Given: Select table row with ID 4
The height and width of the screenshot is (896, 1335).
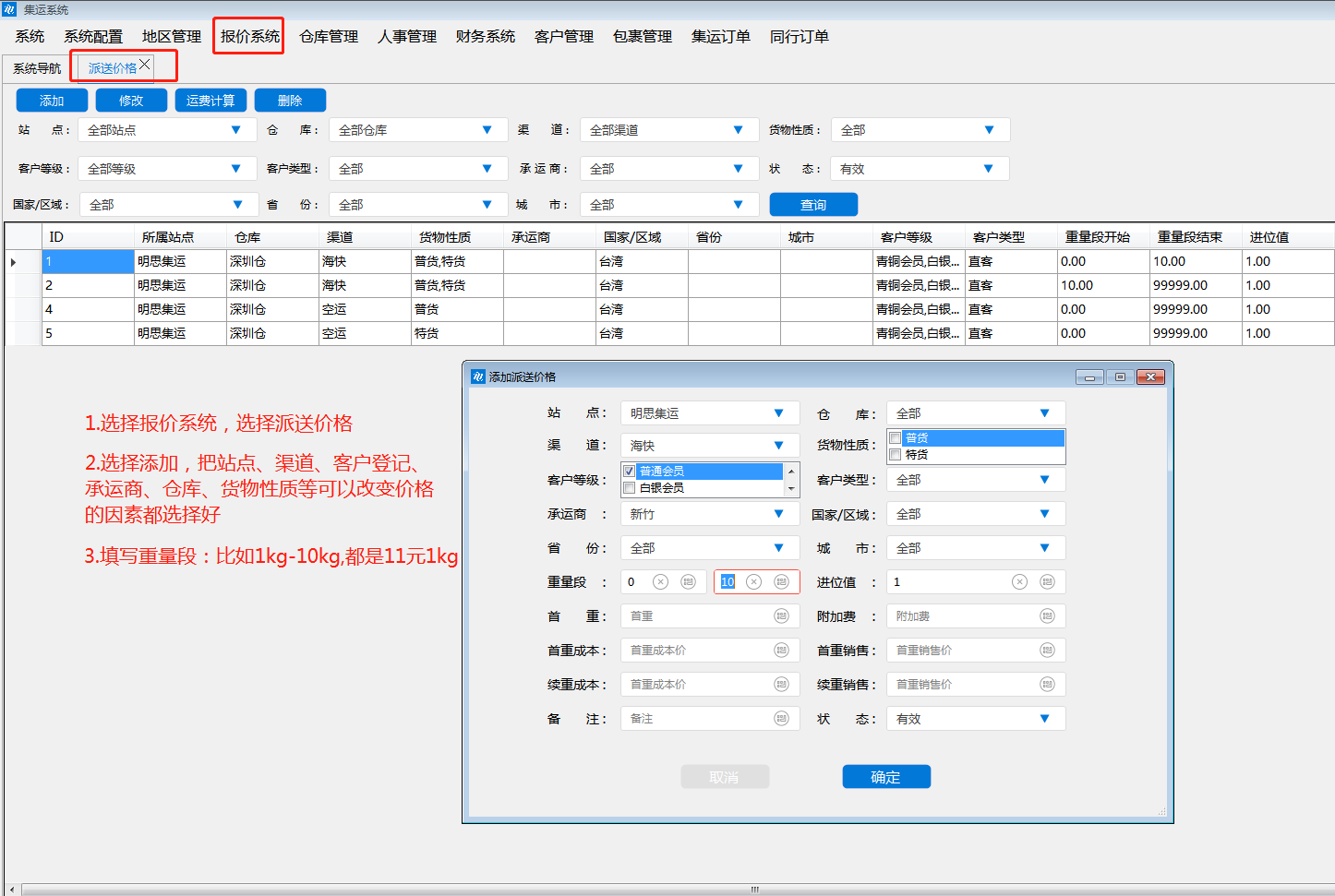Looking at the screenshot, I should pos(88,309).
